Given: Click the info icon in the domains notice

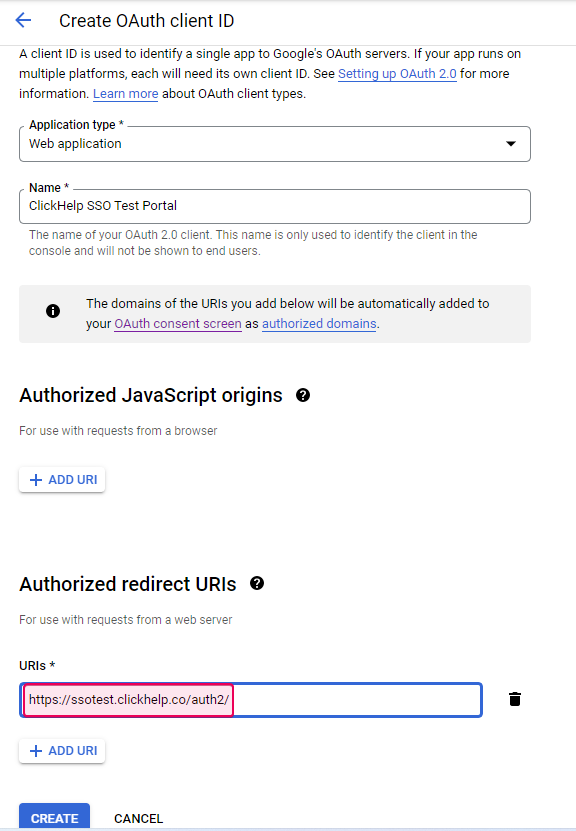Looking at the screenshot, I should pyautogui.click(x=53, y=310).
